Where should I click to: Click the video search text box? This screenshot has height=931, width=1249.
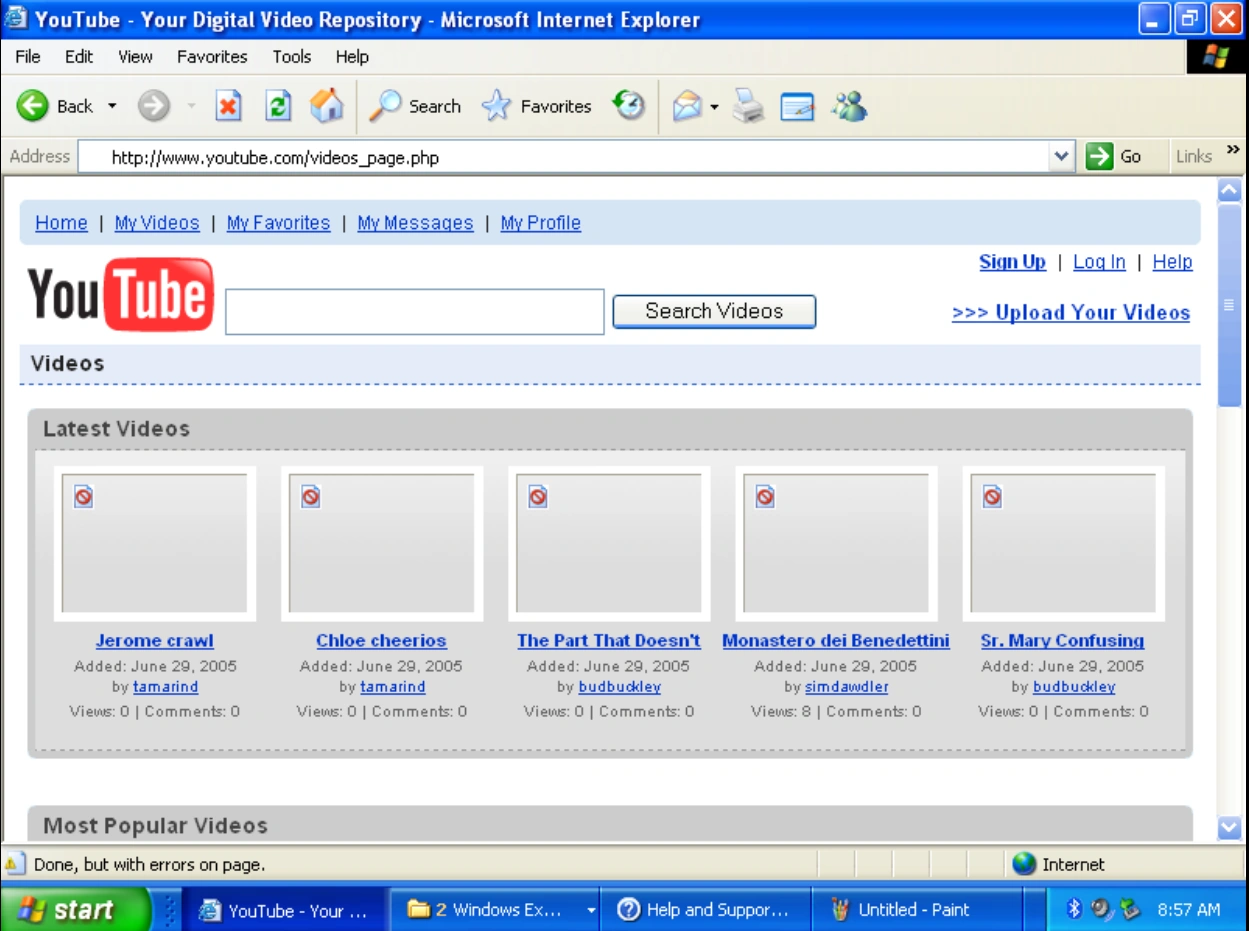tap(415, 312)
